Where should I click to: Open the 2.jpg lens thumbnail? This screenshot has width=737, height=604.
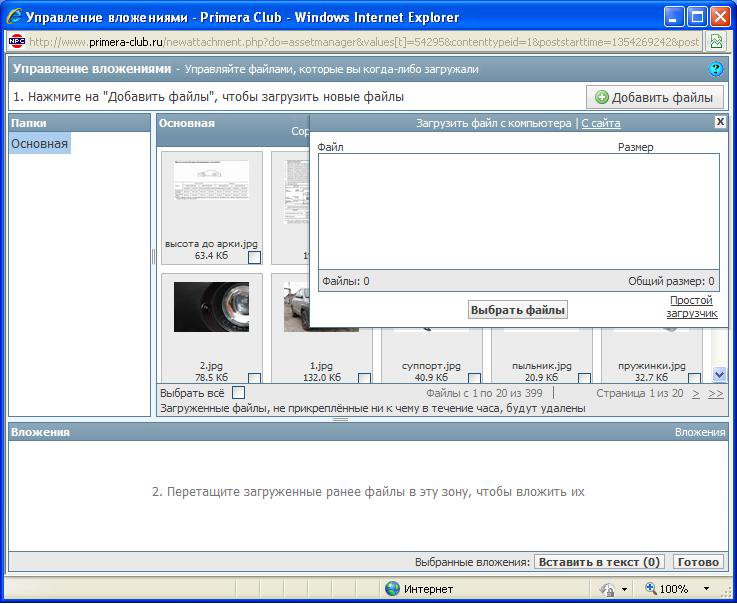click(212, 307)
